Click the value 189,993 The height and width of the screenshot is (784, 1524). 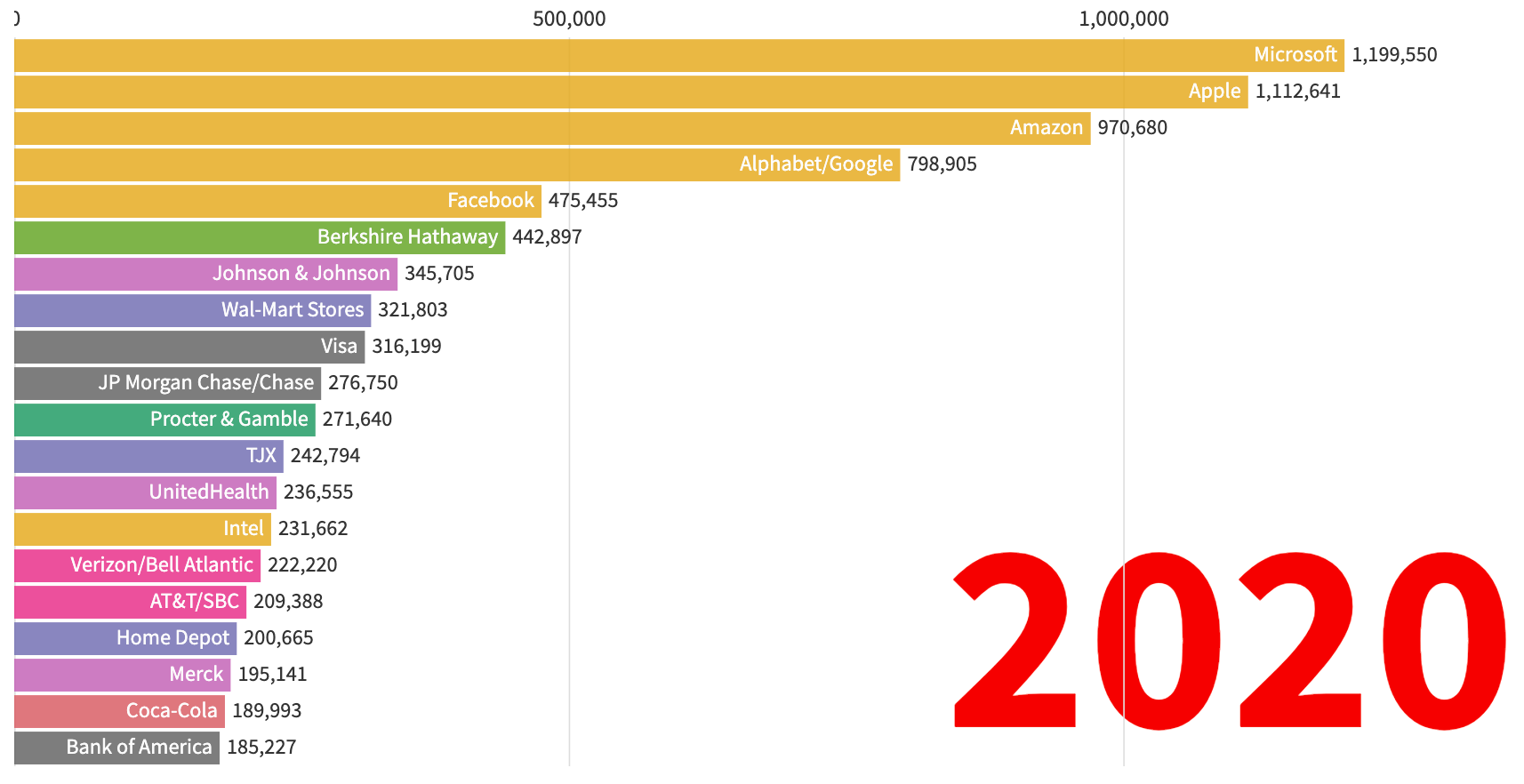pyautogui.click(x=267, y=711)
